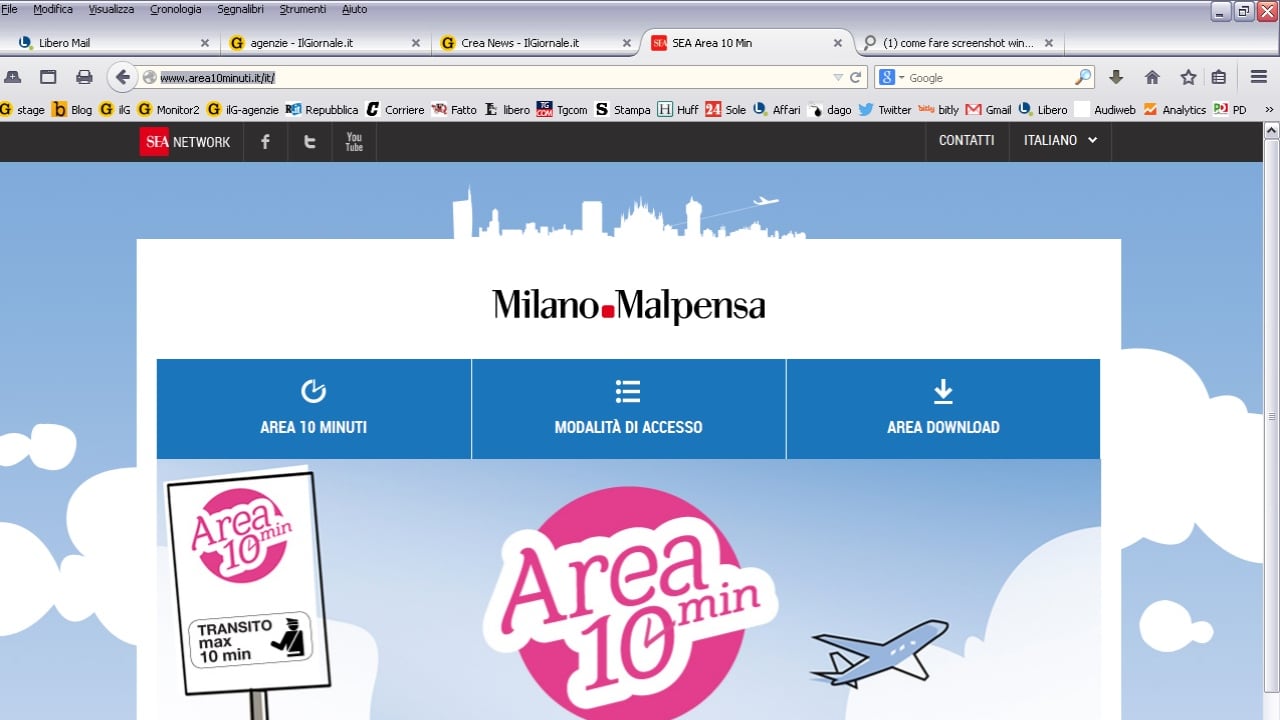
Task: Open the Libero bookmark after Gmail
Action: point(1043,110)
